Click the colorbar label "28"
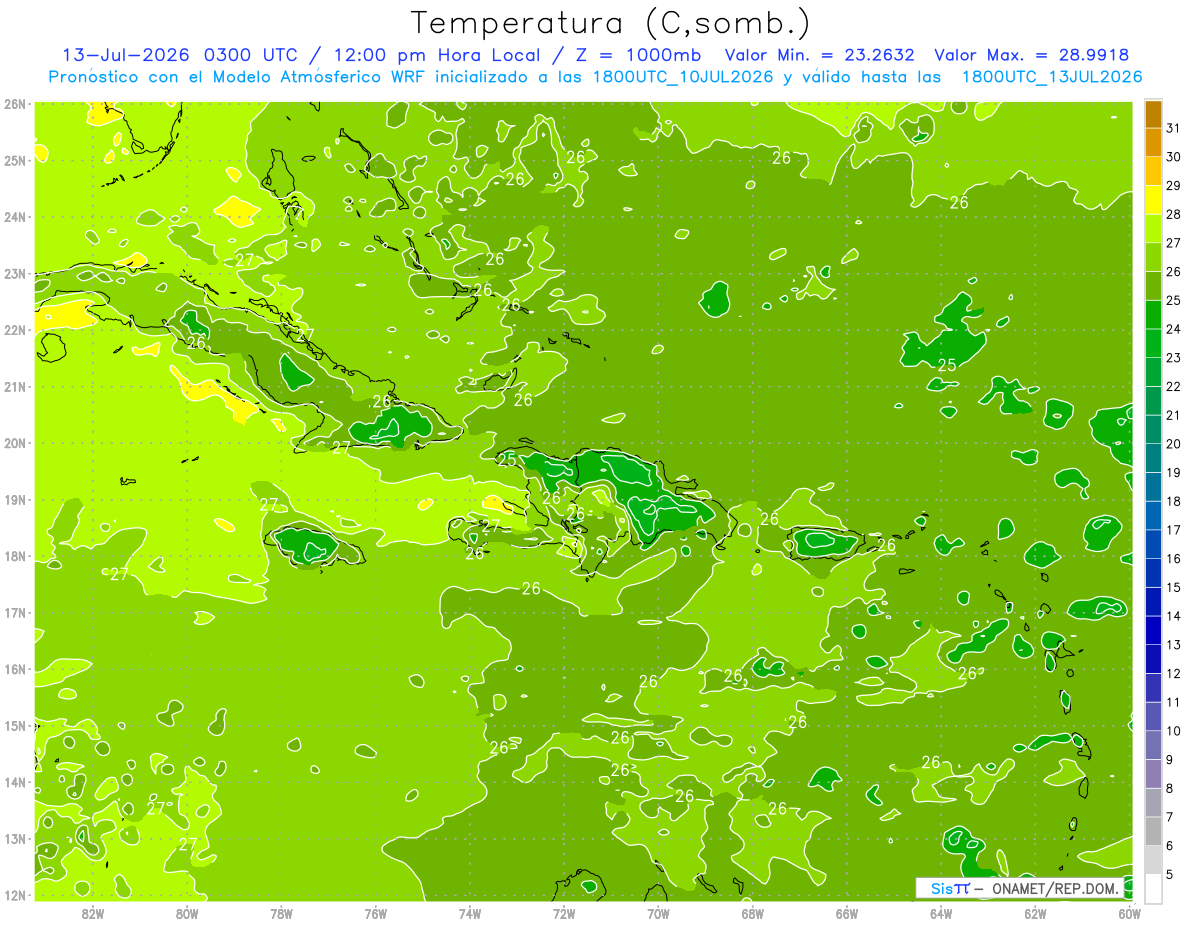This screenshot has width=1200, height=927. pos(1174,214)
